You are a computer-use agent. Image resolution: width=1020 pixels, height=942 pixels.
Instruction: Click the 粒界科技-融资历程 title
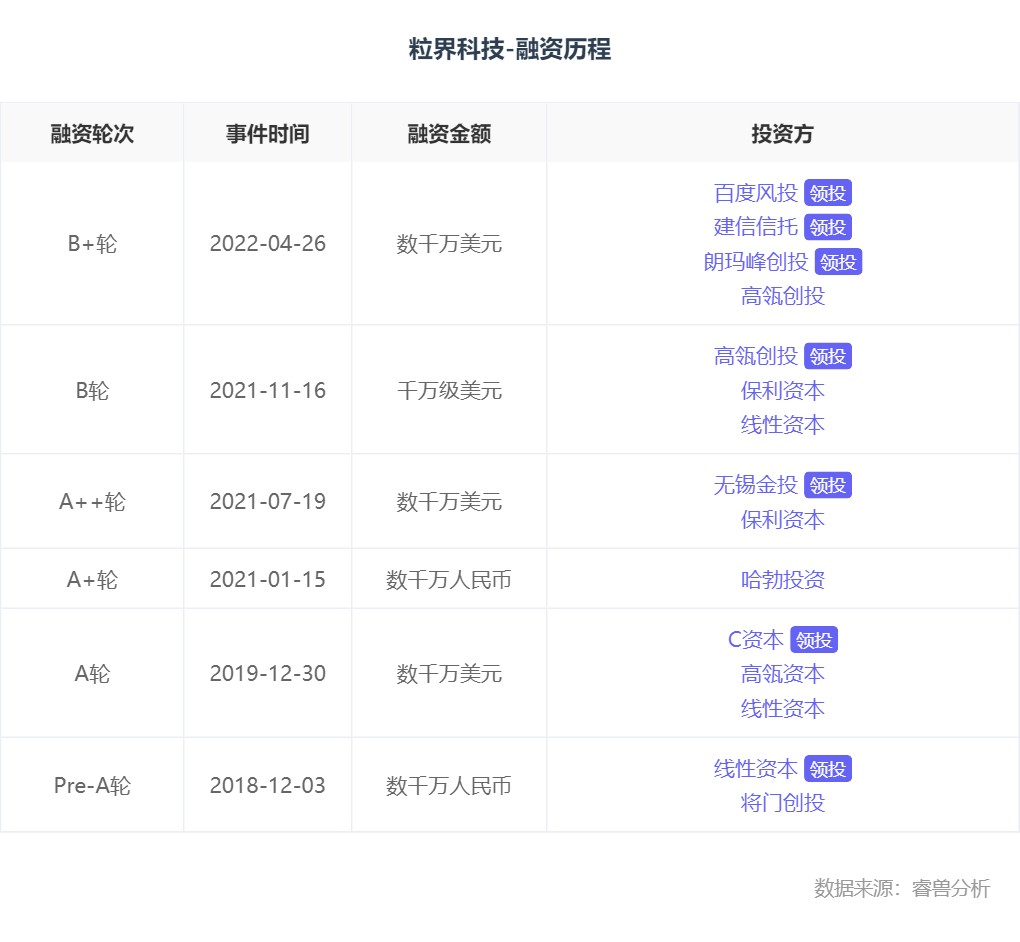(510, 49)
